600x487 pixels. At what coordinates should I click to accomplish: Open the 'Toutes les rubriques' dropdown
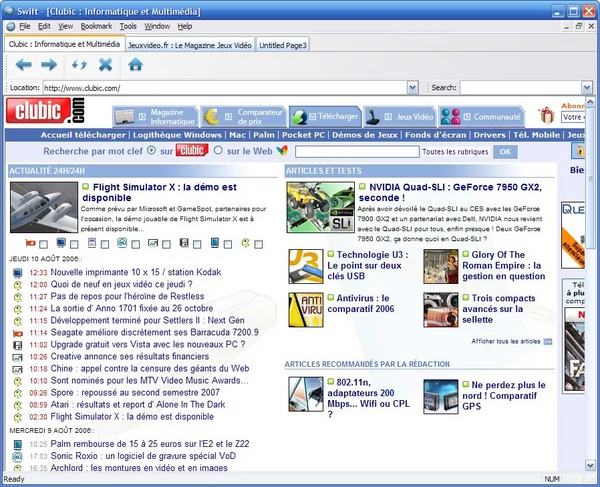455,152
